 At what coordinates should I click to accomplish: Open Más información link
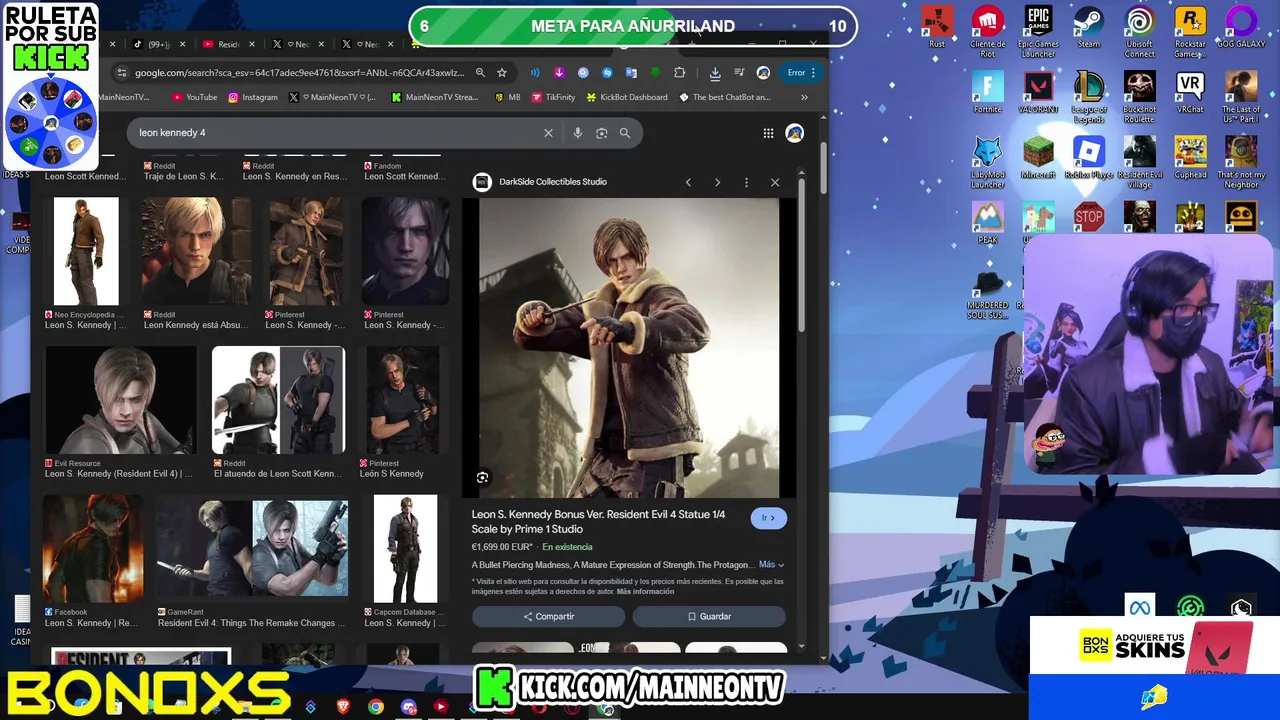pos(645,591)
